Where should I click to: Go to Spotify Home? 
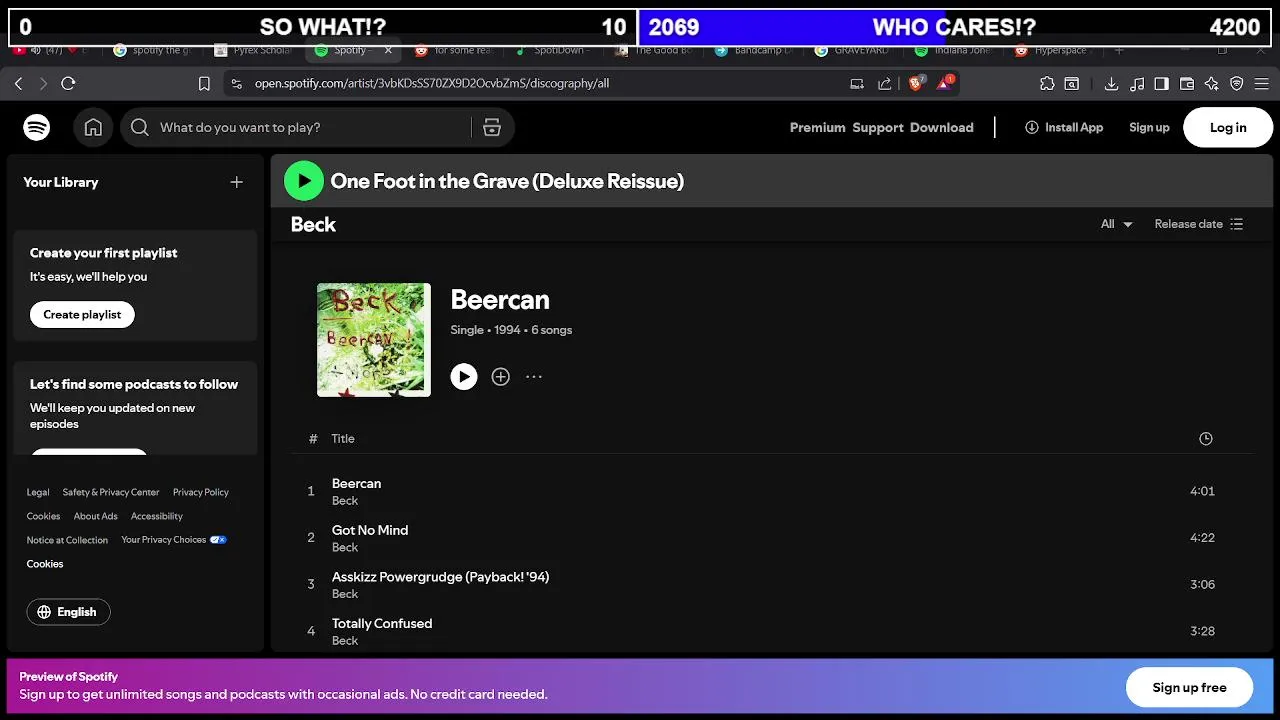(93, 127)
